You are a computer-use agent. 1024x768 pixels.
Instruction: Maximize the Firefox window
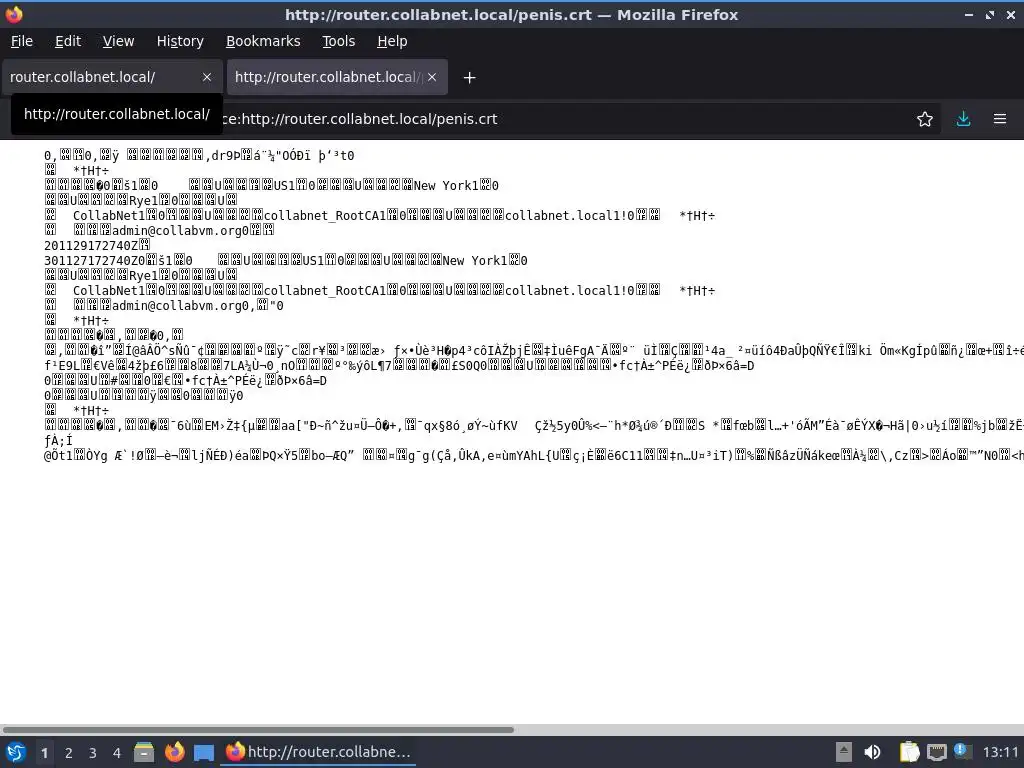990,14
